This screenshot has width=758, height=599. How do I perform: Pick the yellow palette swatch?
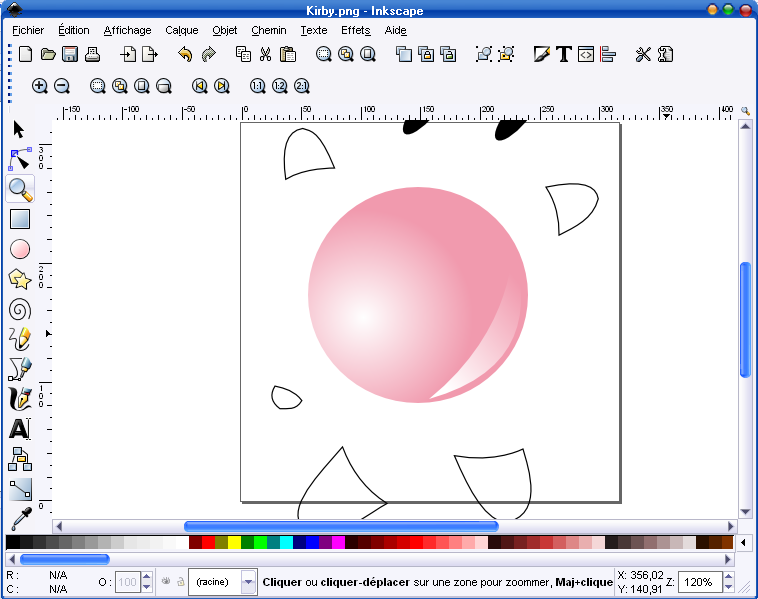(234, 542)
